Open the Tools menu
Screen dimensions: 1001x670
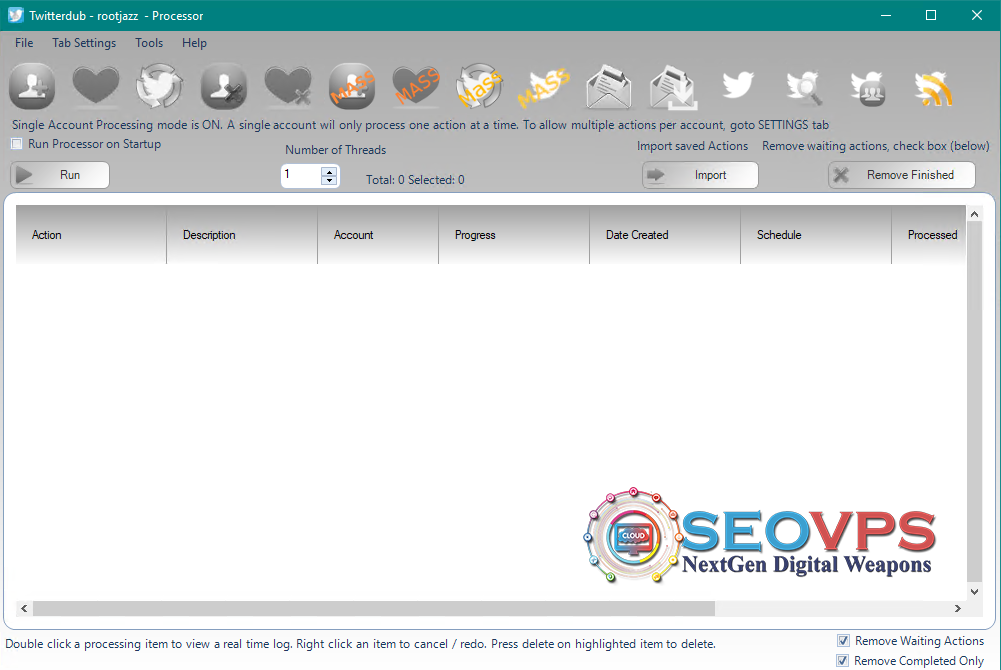click(x=149, y=43)
